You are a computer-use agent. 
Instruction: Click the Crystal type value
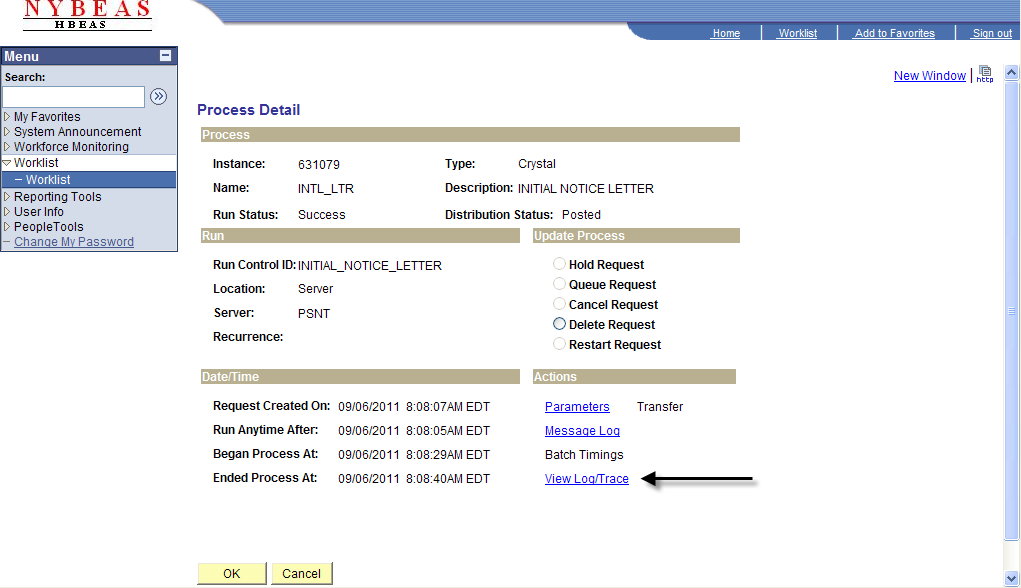pos(537,164)
